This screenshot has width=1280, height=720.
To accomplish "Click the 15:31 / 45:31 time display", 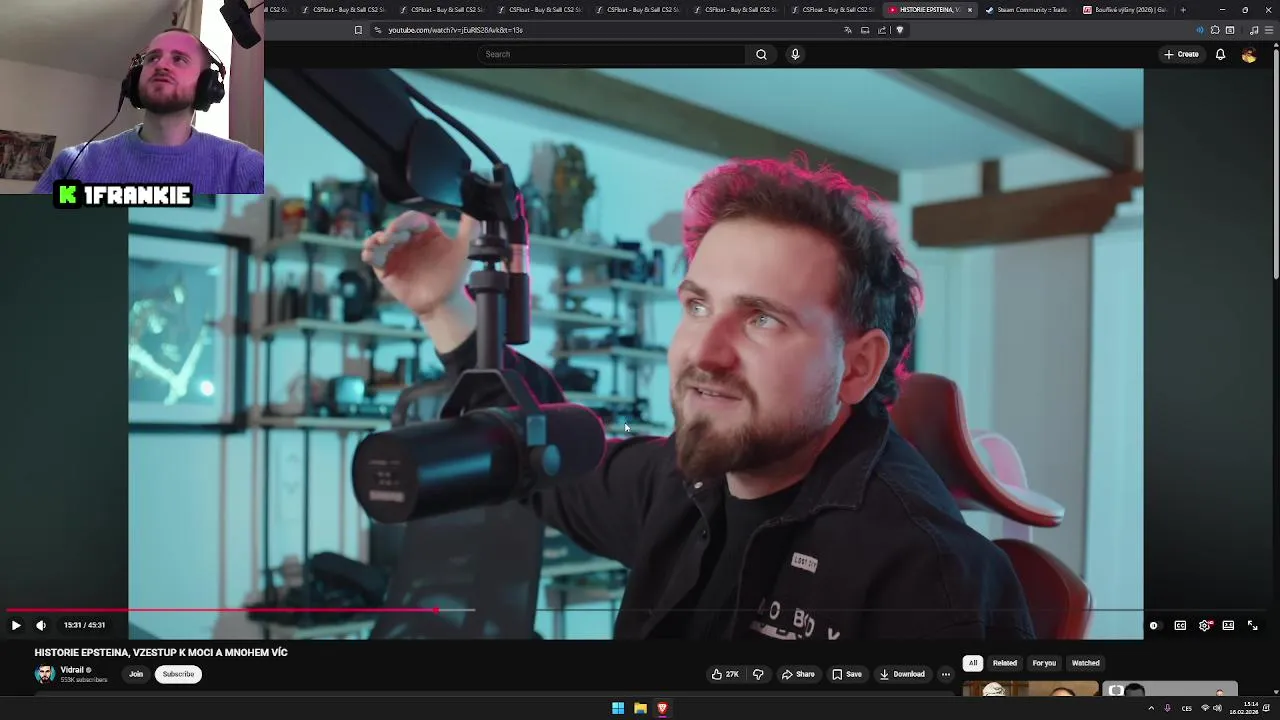I will click(84, 625).
